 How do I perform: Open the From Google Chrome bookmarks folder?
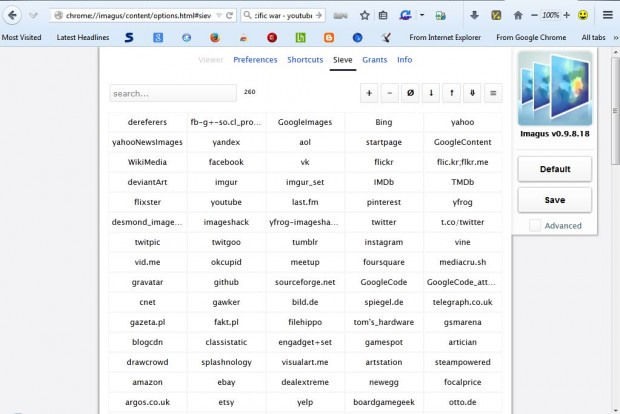click(x=531, y=38)
